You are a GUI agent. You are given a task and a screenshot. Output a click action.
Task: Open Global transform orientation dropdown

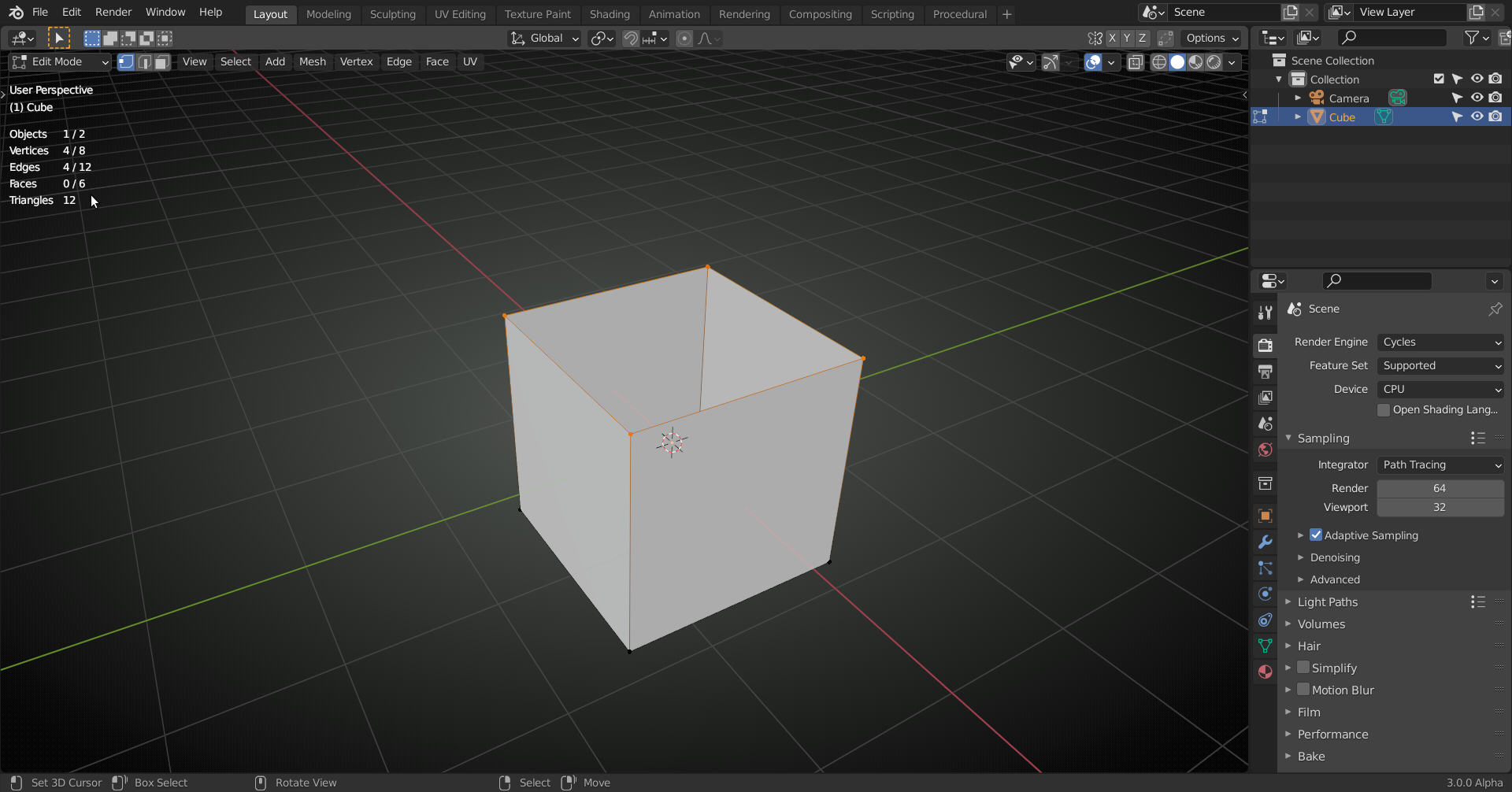pos(544,39)
